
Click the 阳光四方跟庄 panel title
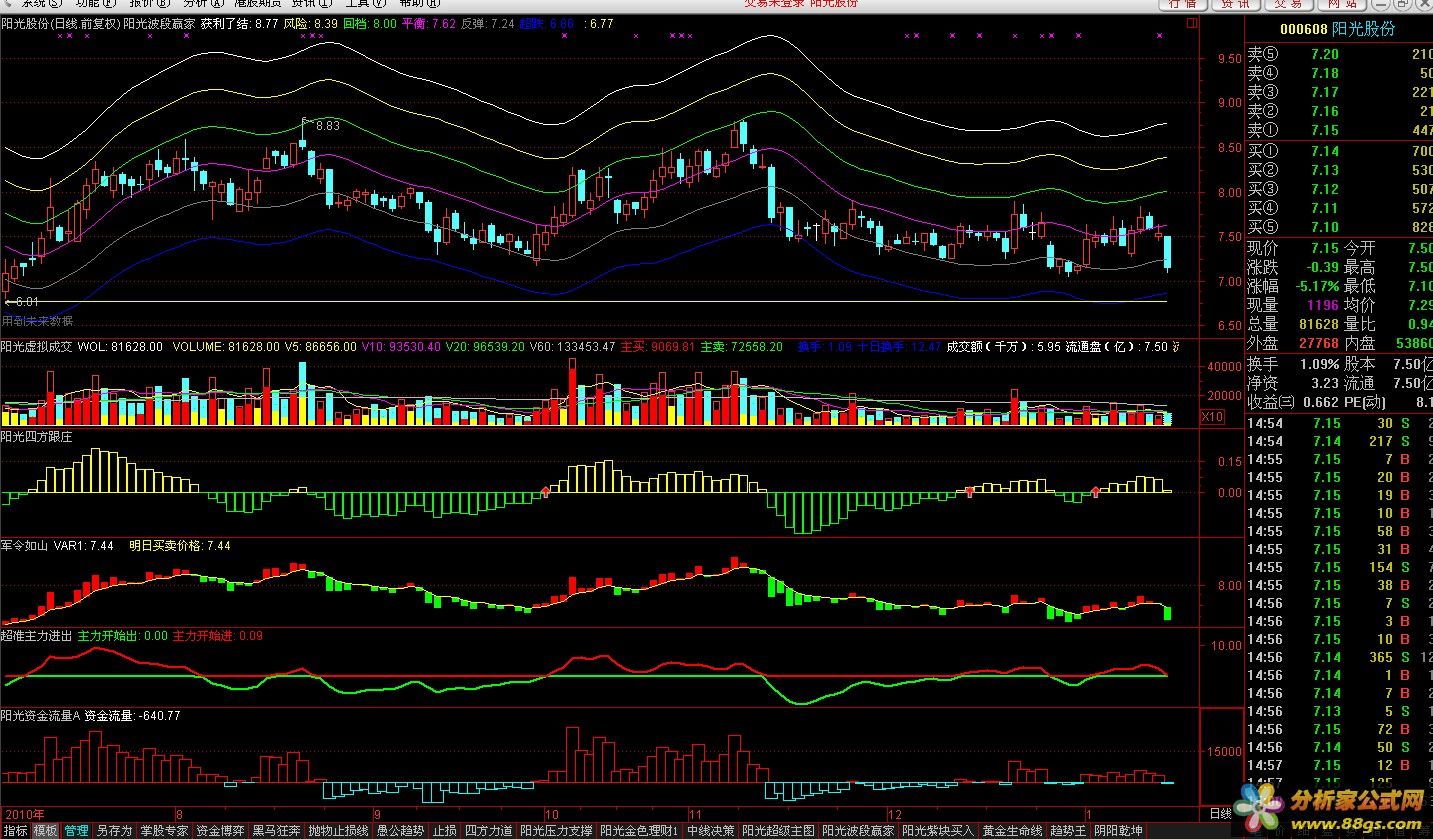38,436
